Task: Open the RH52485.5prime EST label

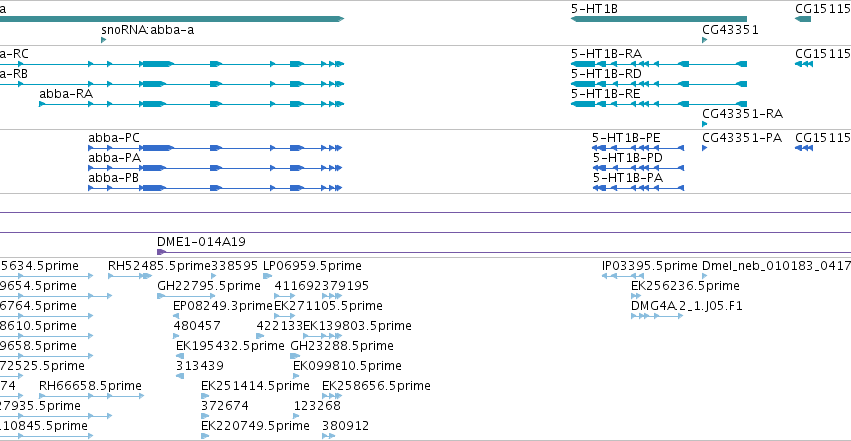Action: [159, 266]
